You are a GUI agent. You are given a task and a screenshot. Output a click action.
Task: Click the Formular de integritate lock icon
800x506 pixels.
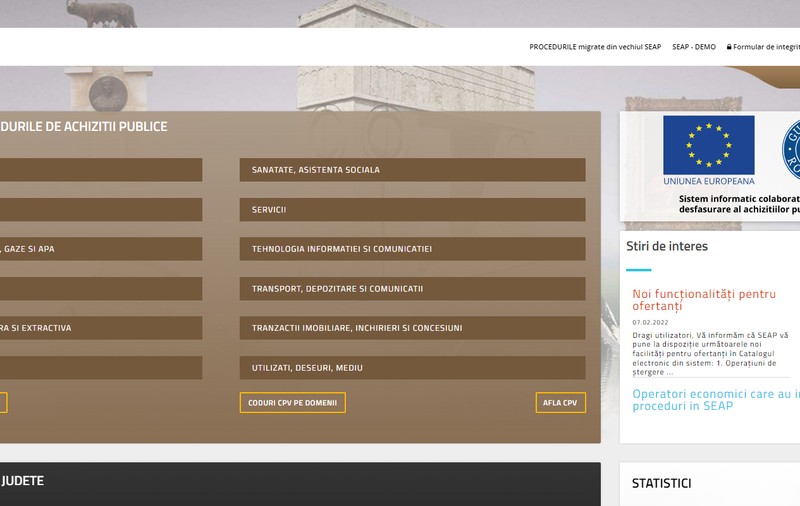click(x=729, y=47)
